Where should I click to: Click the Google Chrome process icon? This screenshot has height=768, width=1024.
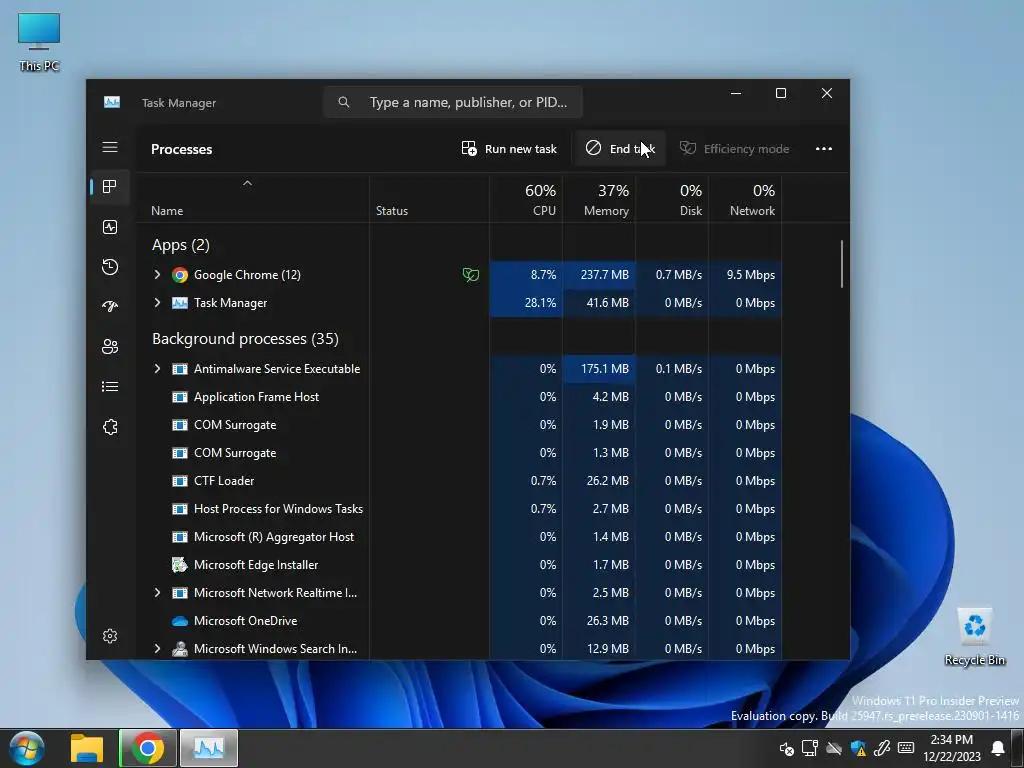coord(180,275)
